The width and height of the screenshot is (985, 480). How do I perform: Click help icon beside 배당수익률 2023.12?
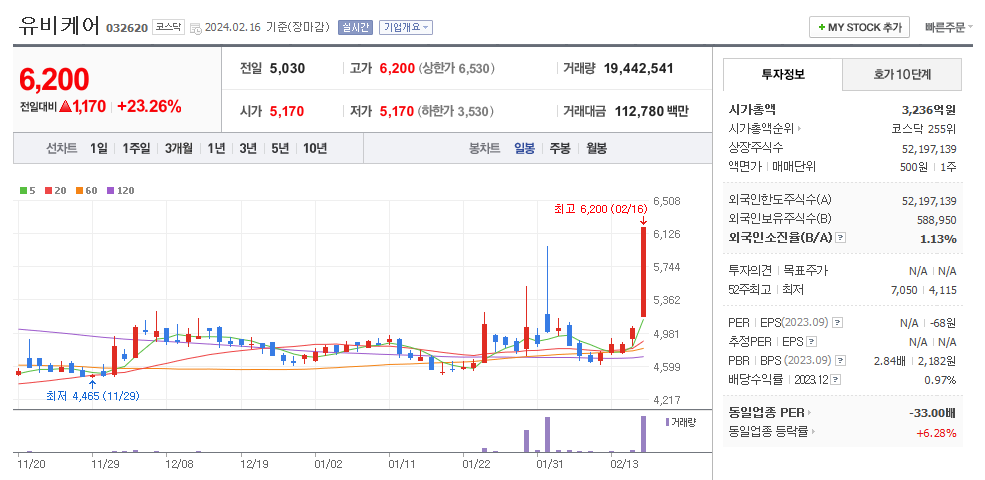click(836, 379)
